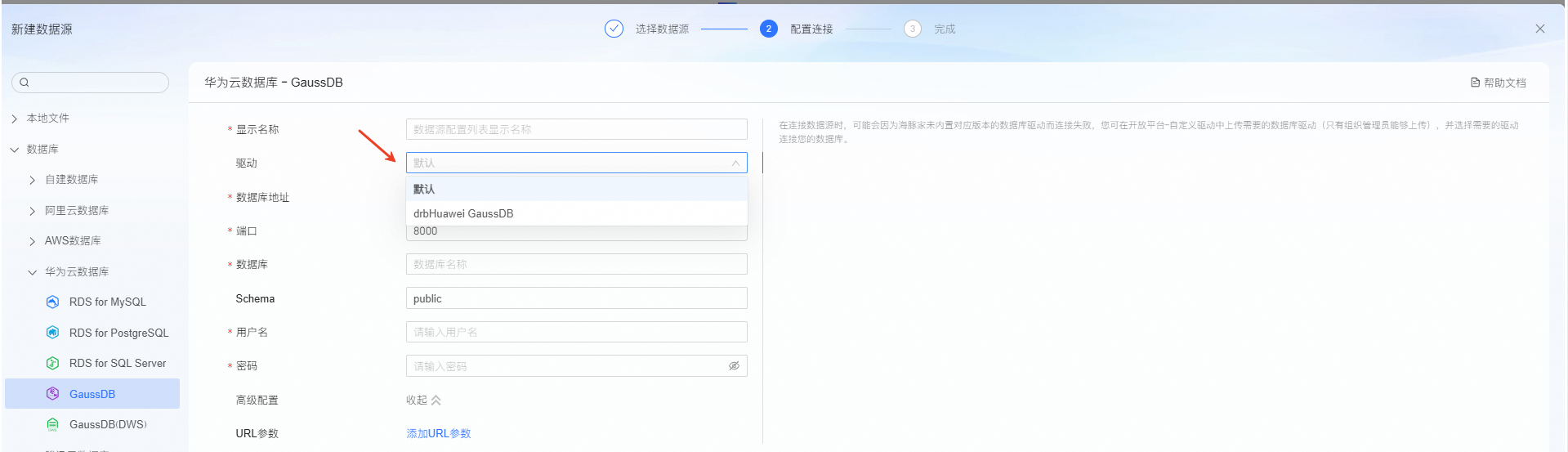Click the 选择数据源 step label
The image size is (1568, 452).
(x=662, y=29)
